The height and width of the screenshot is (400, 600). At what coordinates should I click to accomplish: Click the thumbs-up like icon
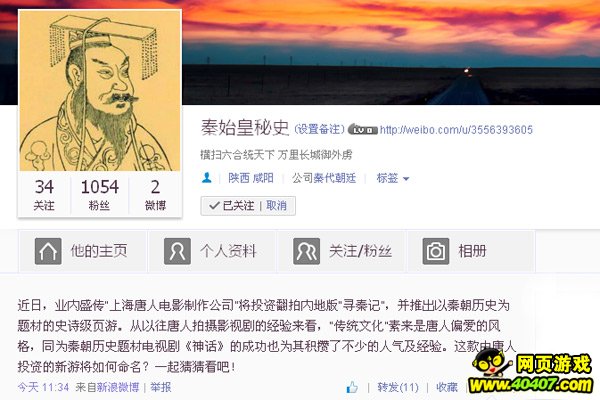[352, 387]
